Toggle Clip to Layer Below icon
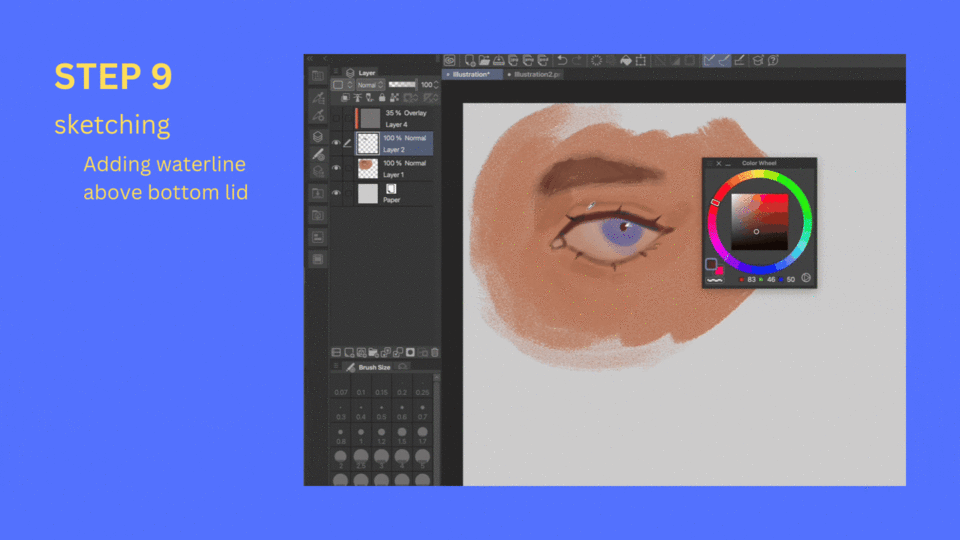The height and width of the screenshot is (540, 960). click(x=345, y=98)
